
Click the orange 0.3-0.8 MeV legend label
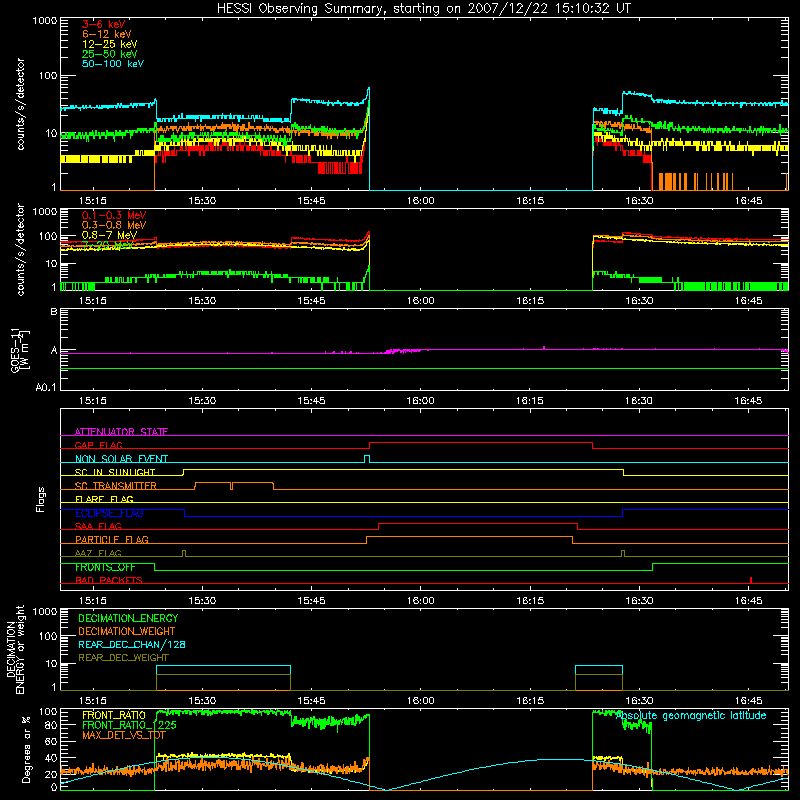[x=114, y=225]
